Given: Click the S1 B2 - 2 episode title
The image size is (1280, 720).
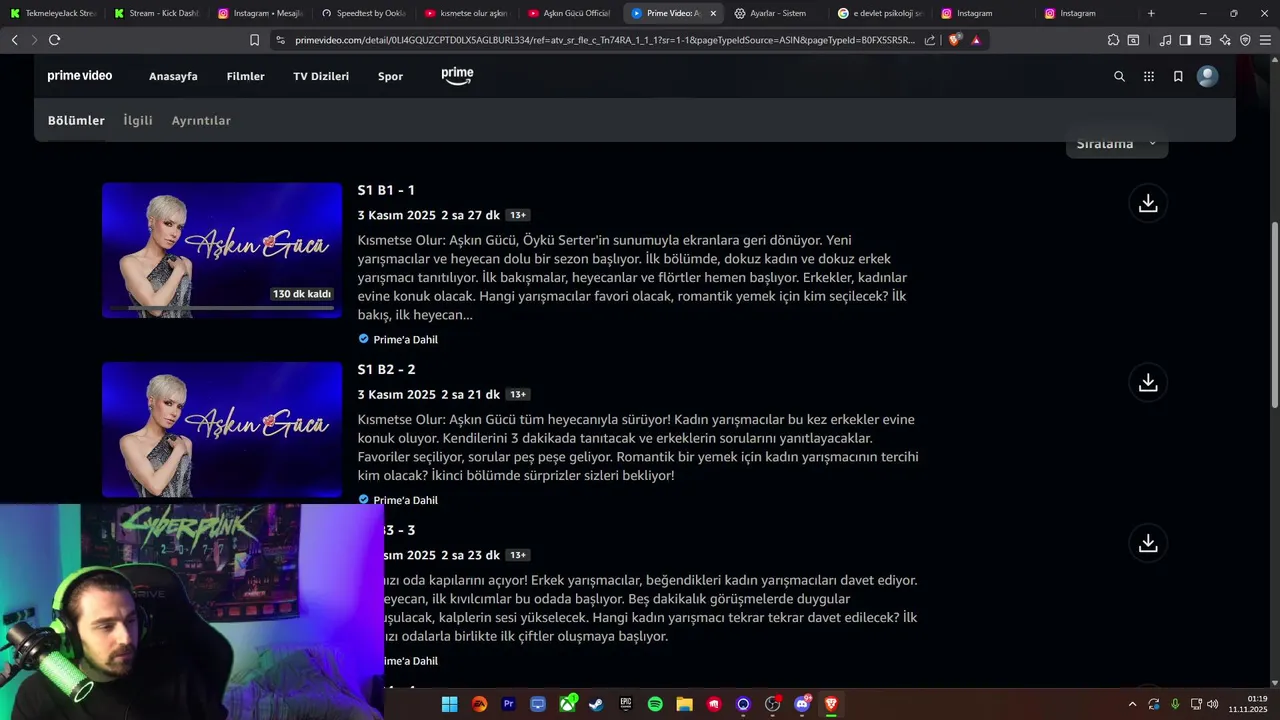Looking at the screenshot, I should pyautogui.click(x=386, y=369).
